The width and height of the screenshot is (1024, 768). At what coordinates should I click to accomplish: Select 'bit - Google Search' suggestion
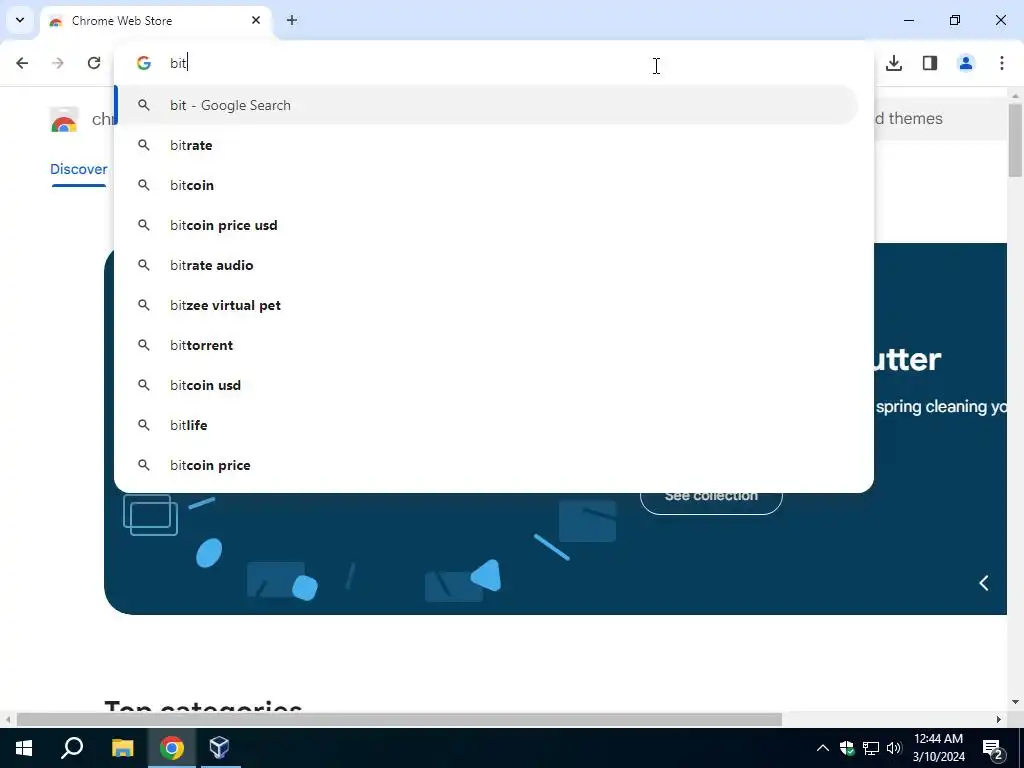(x=487, y=105)
